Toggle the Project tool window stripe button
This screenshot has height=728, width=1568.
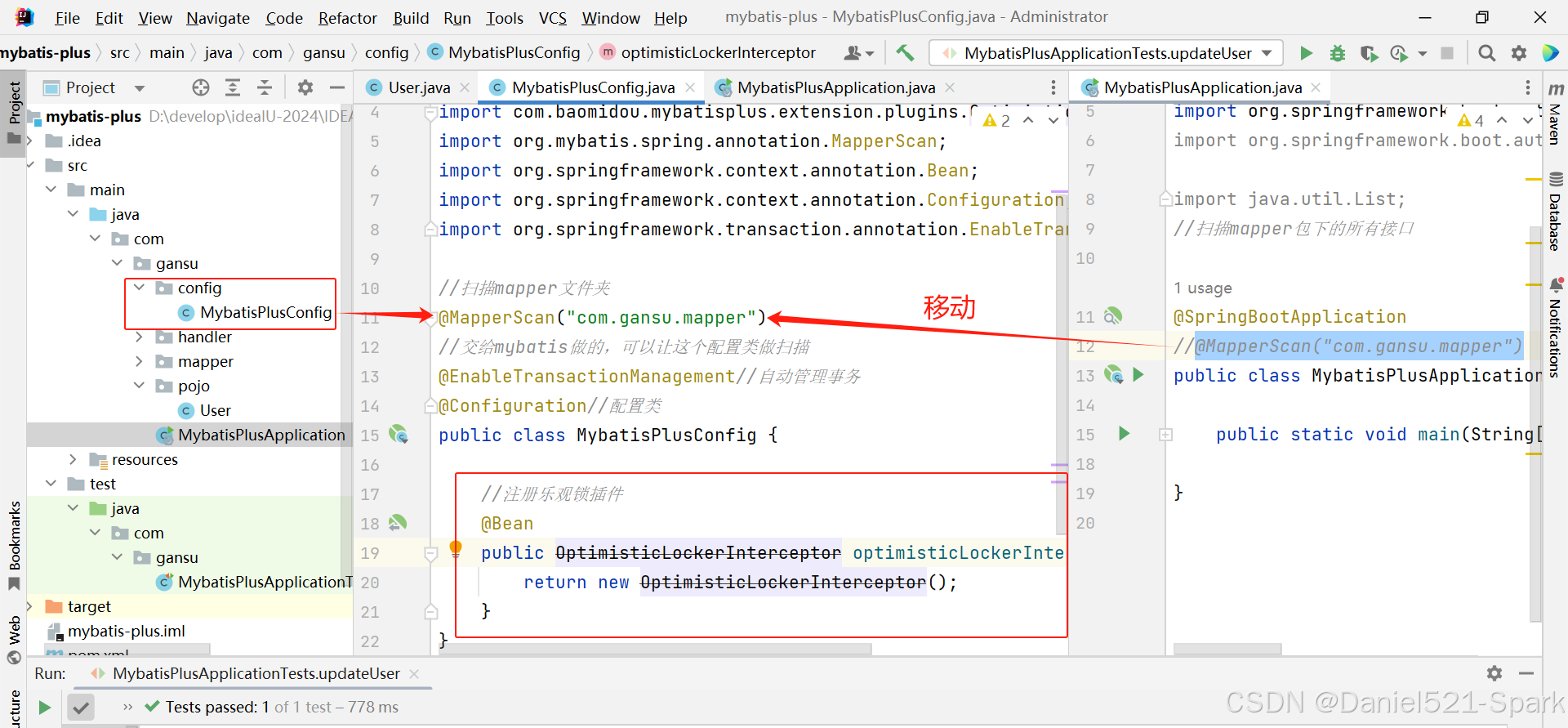[x=14, y=112]
